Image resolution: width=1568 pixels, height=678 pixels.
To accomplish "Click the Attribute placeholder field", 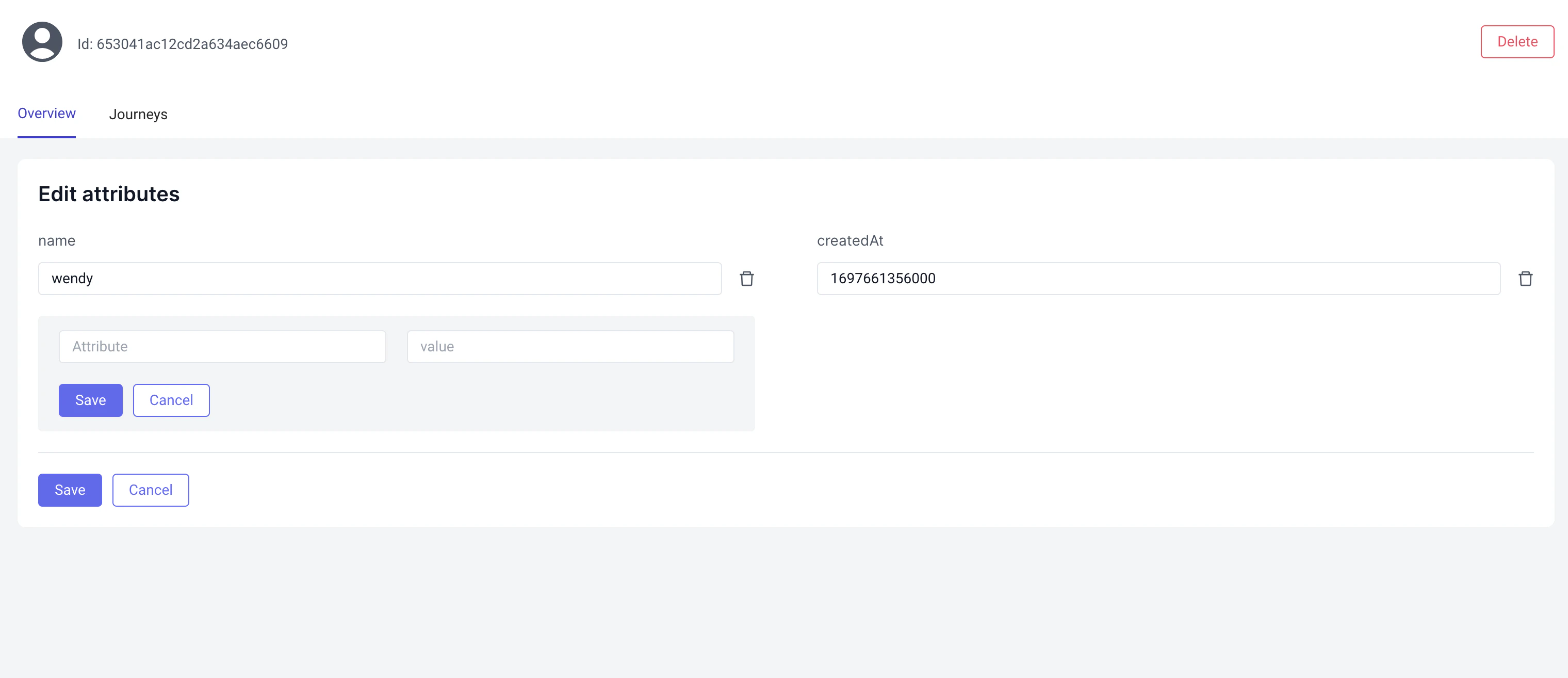I will pyautogui.click(x=222, y=346).
